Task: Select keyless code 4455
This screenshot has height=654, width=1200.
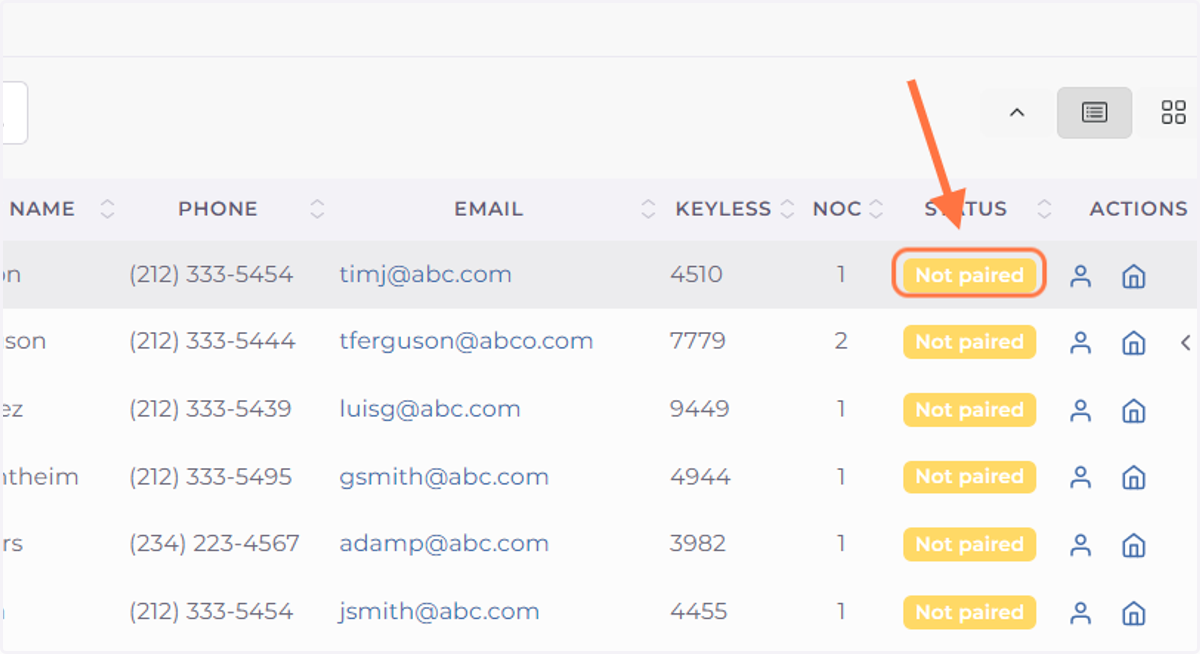Action: (x=698, y=612)
